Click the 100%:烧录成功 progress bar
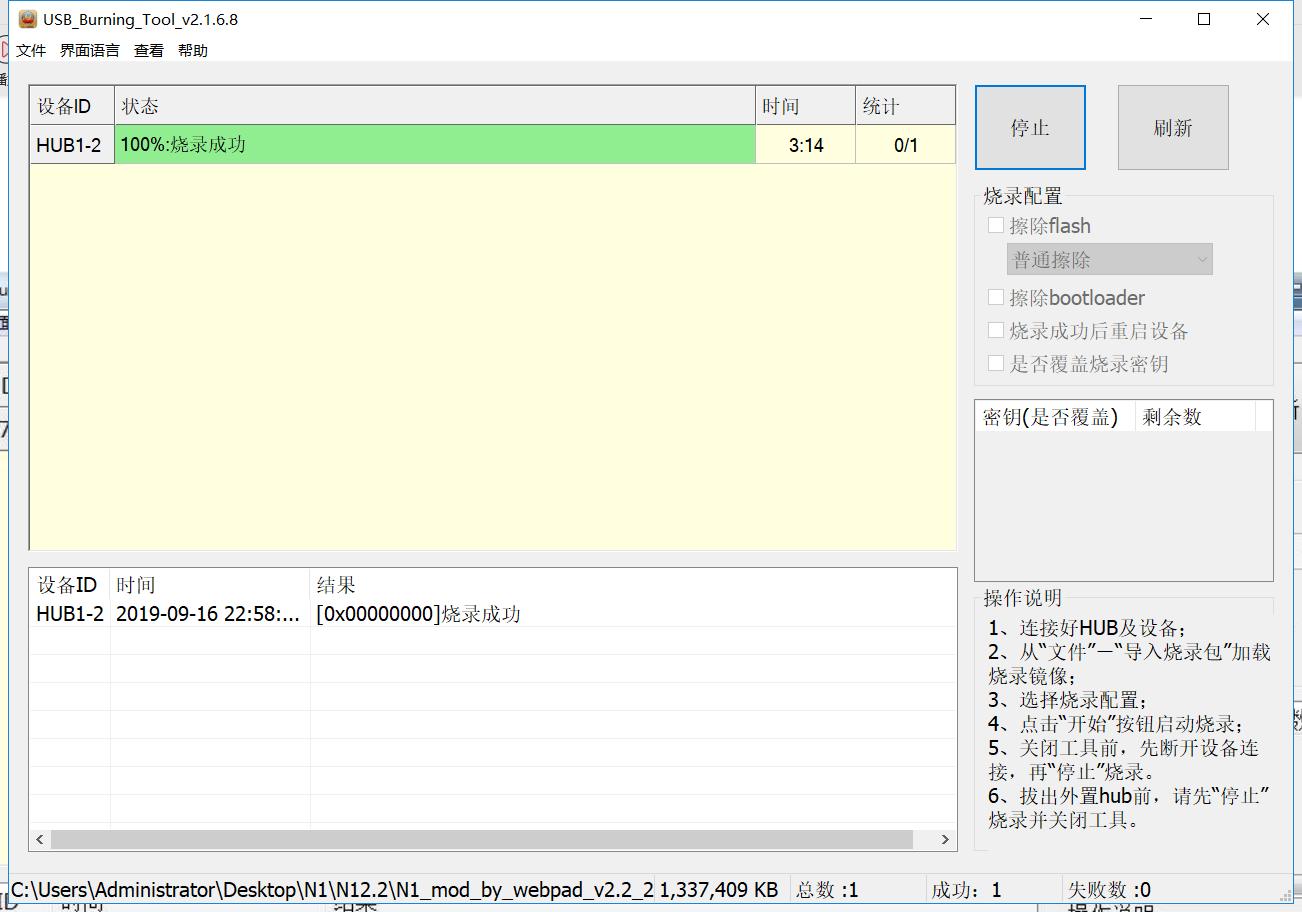 coord(435,145)
